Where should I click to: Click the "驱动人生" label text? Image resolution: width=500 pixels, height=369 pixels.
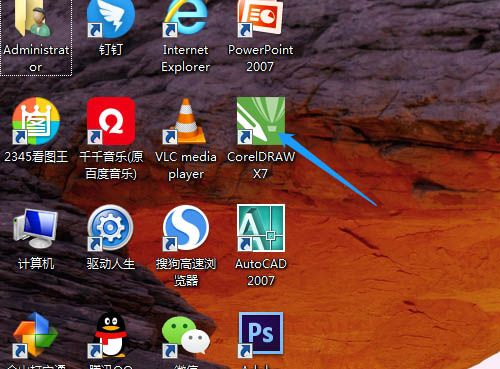tap(111, 264)
